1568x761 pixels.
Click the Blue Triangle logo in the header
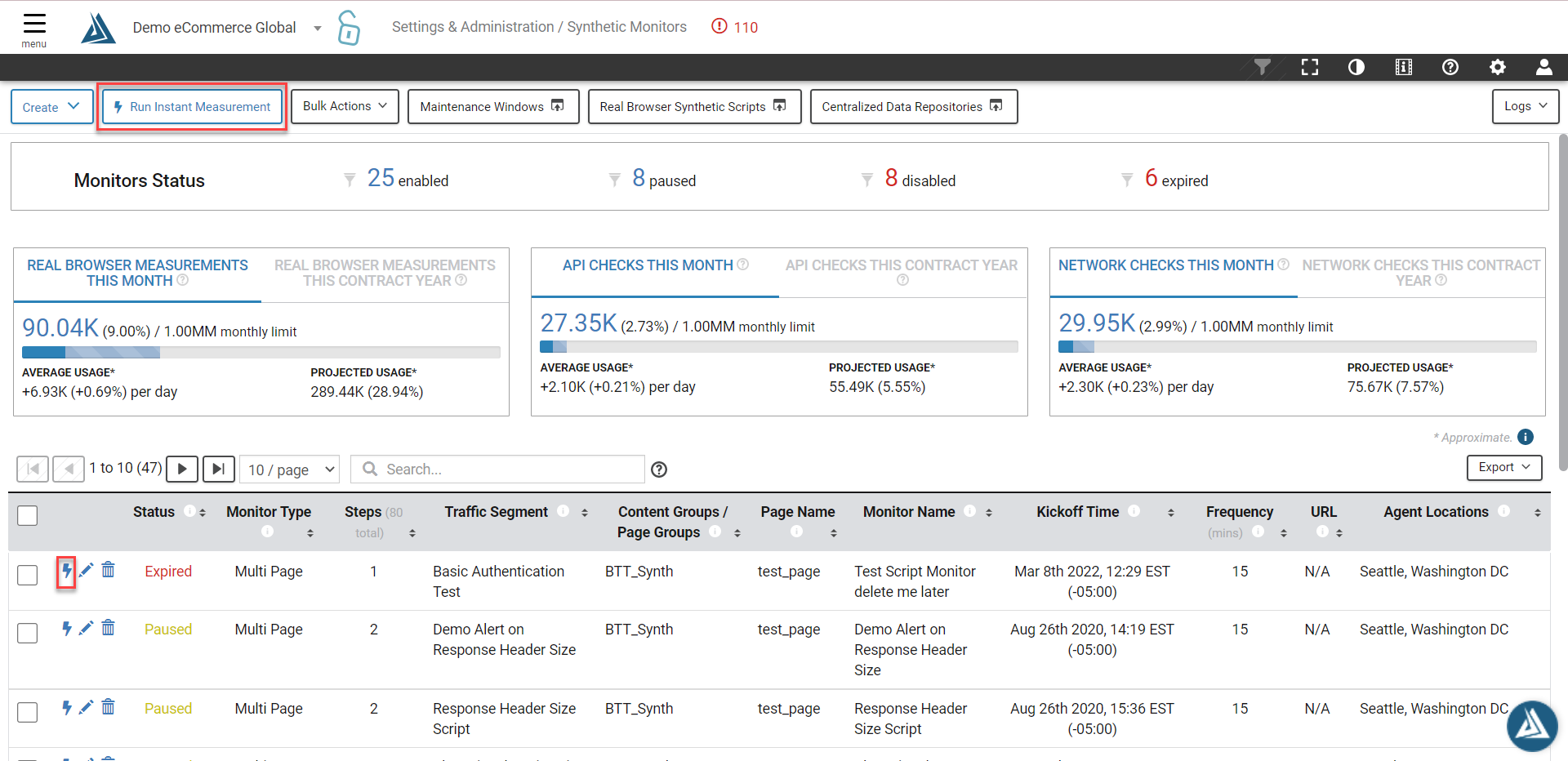tap(98, 28)
